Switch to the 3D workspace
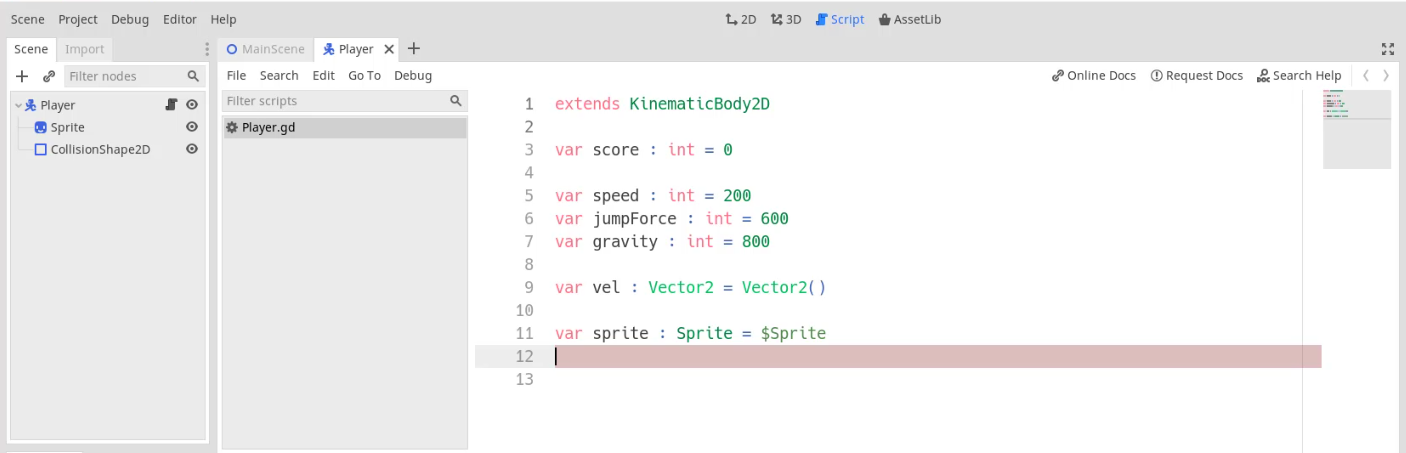This screenshot has width=1406, height=453. click(x=786, y=19)
